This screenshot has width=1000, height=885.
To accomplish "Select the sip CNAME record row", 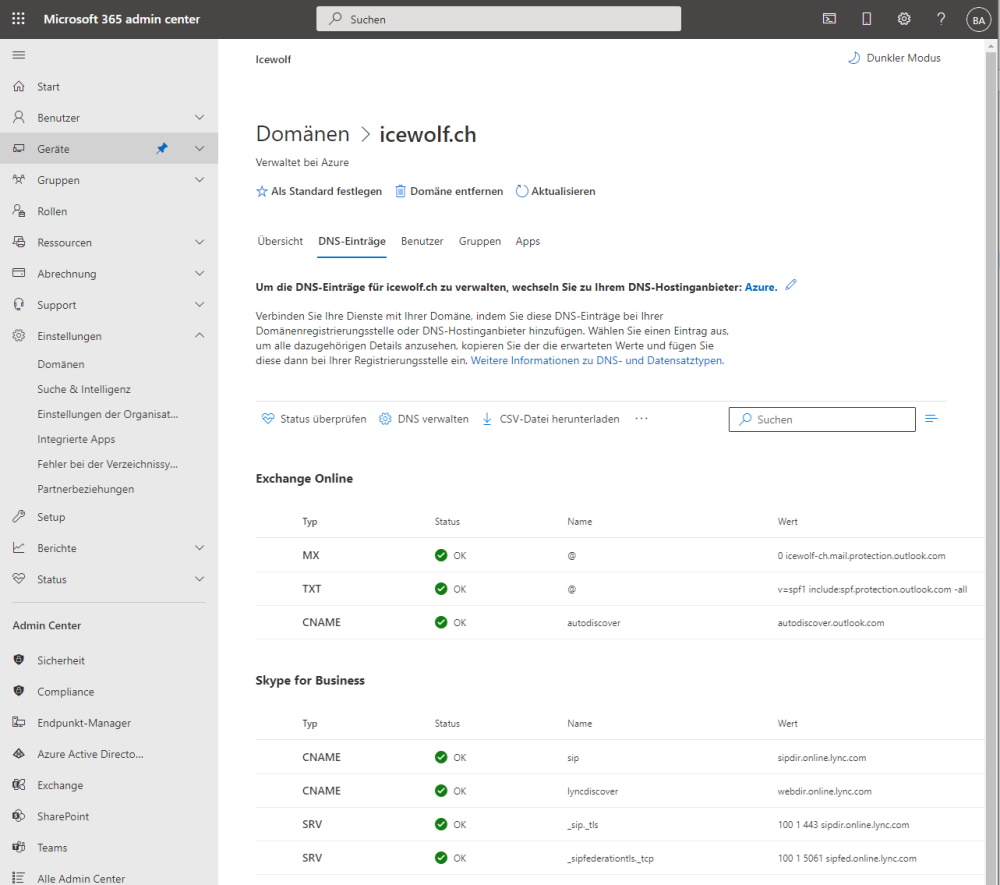I will point(620,757).
